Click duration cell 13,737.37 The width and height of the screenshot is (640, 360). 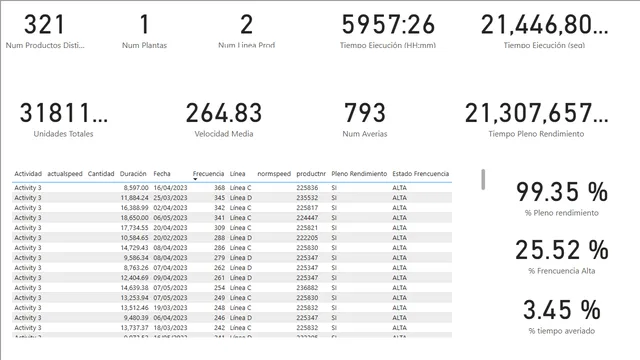click(134, 328)
